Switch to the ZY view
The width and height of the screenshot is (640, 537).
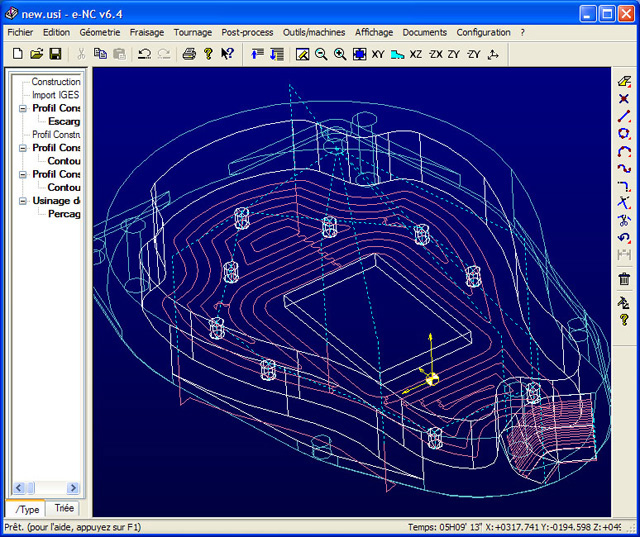(454, 54)
